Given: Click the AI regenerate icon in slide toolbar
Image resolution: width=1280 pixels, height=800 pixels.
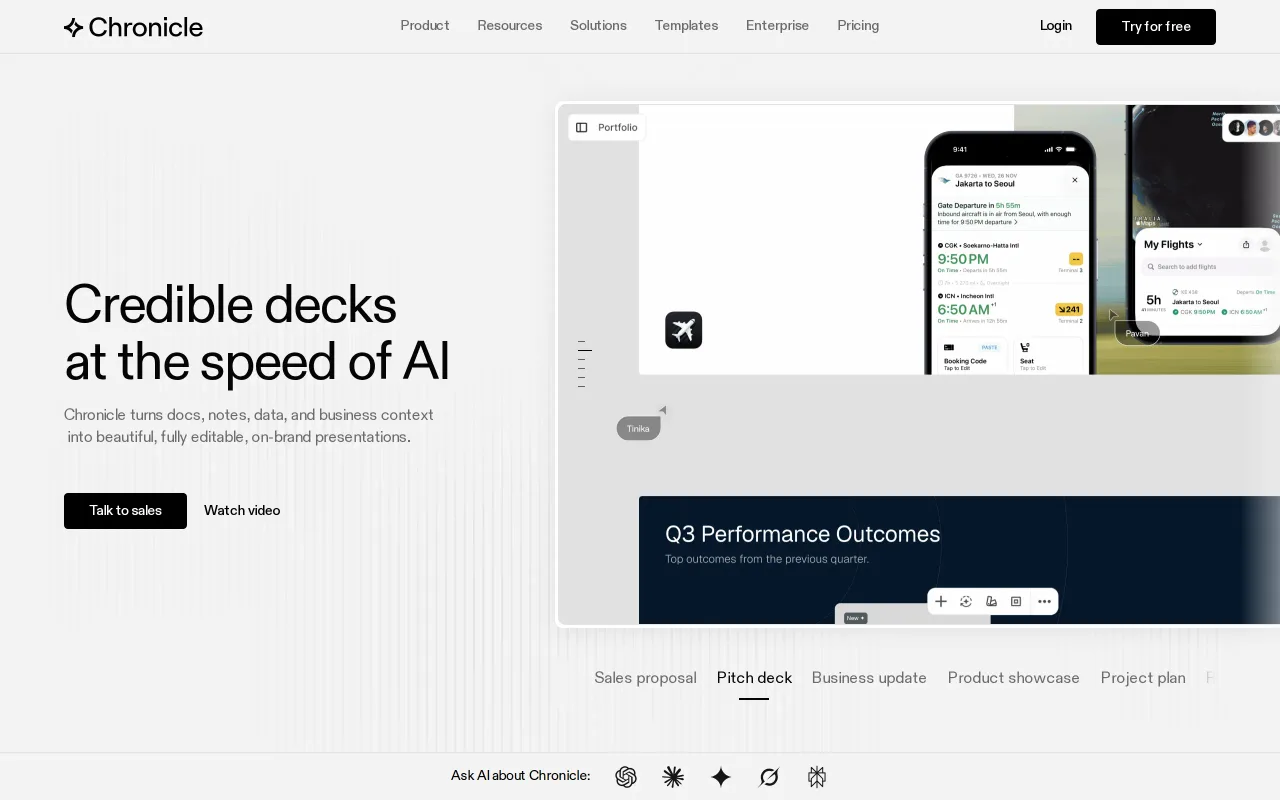Looking at the screenshot, I should point(966,601).
